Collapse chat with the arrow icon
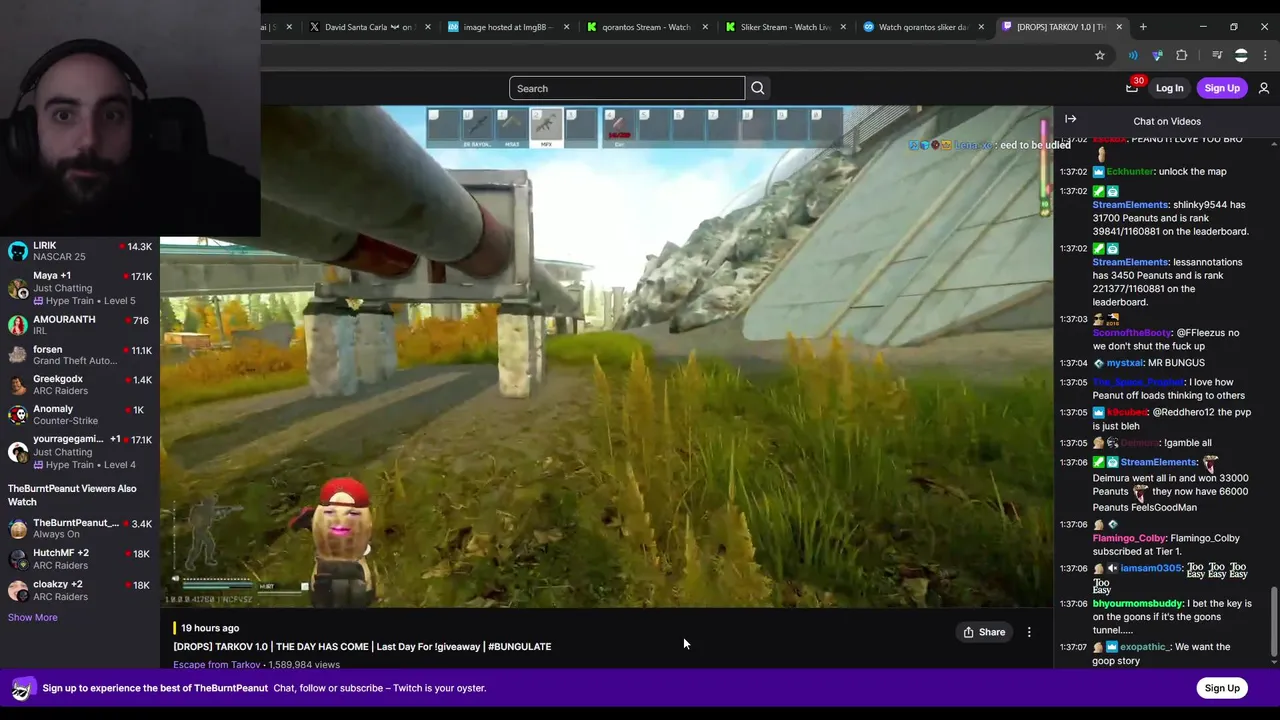Image resolution: width=1280 pixels, height=720 pixels. click(x=1070, y=119)
